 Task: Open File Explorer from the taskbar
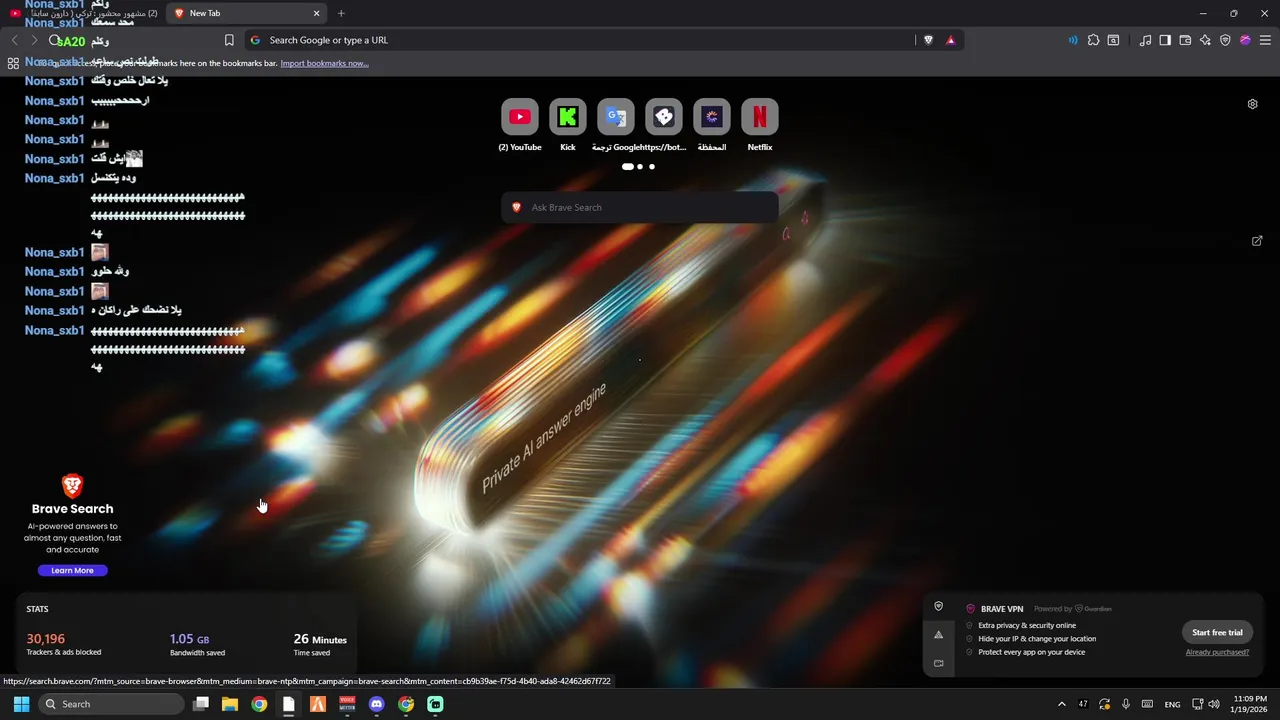230,704
